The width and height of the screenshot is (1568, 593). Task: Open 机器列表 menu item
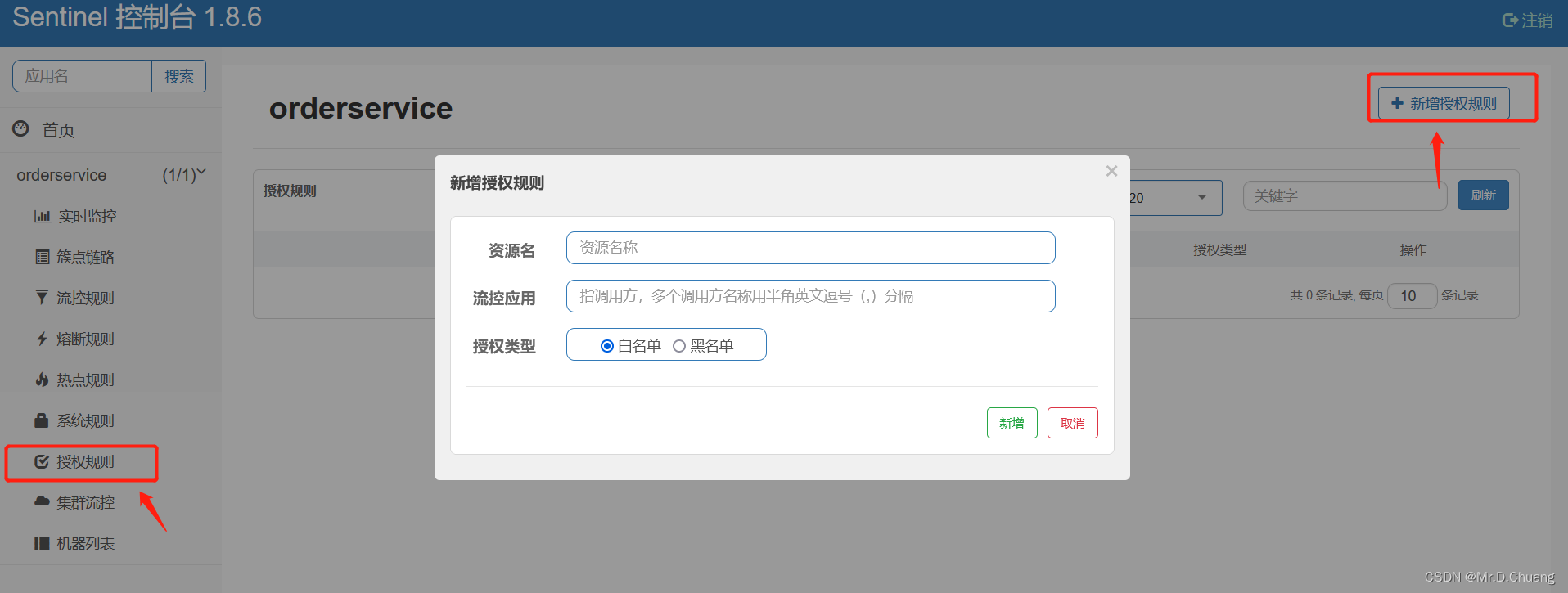point(86,543)
